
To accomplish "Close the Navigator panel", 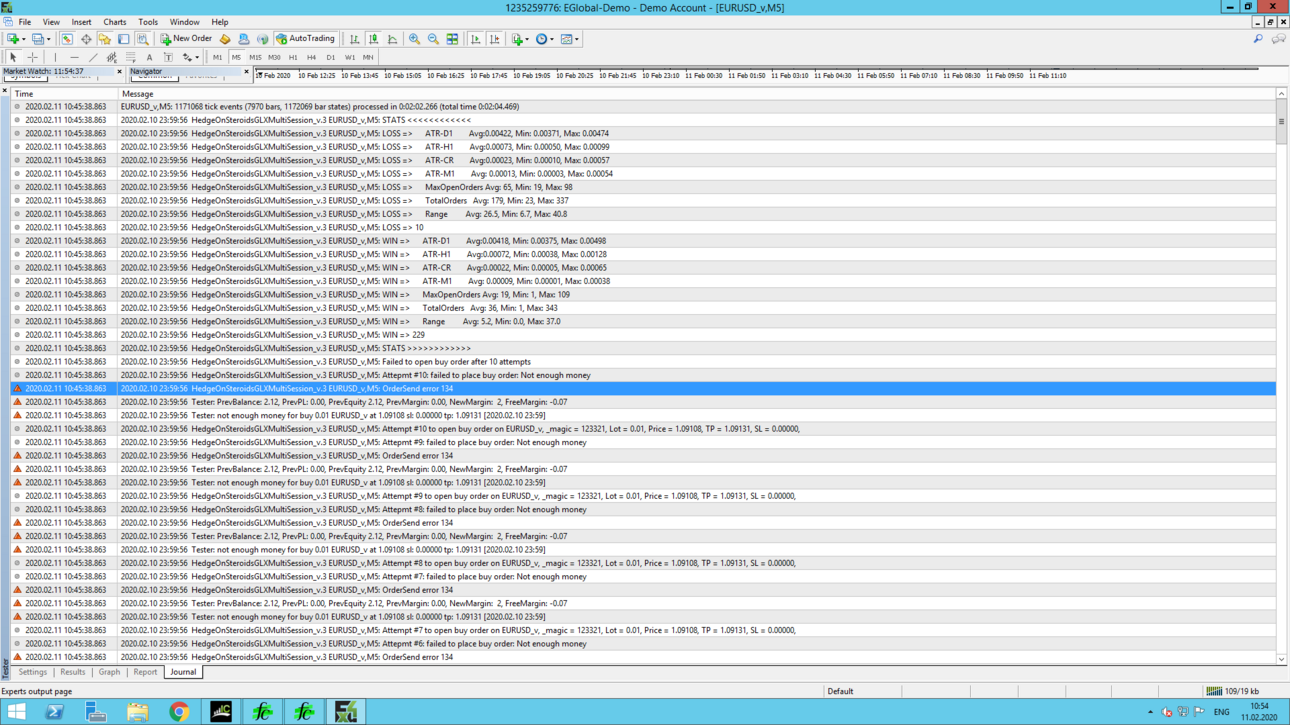I will coord(246,72).
